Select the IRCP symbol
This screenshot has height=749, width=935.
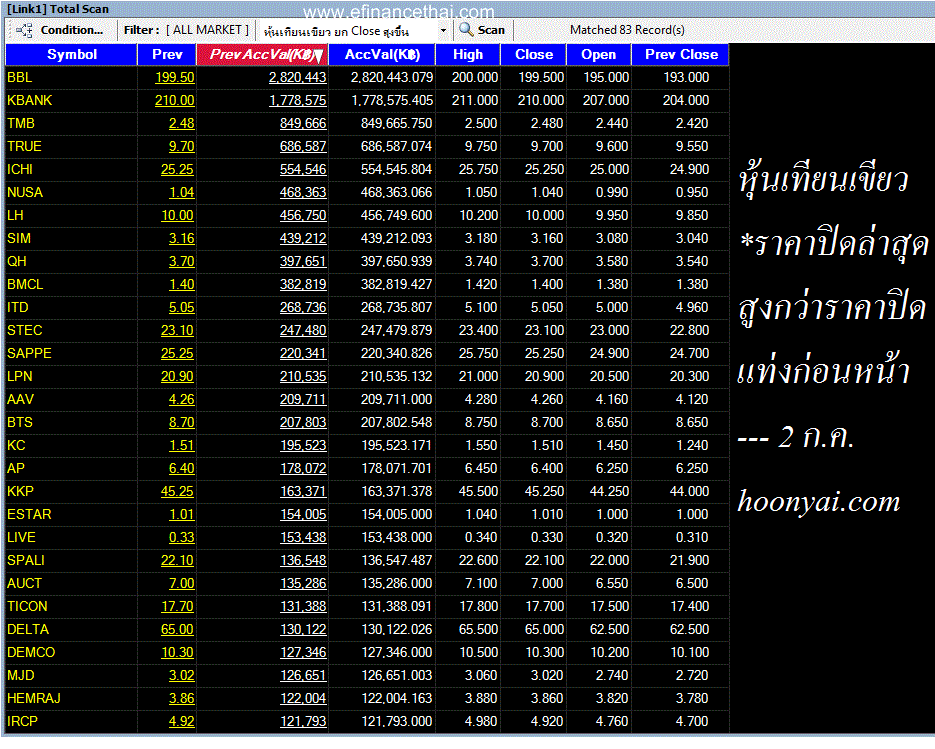pos(23,722)
